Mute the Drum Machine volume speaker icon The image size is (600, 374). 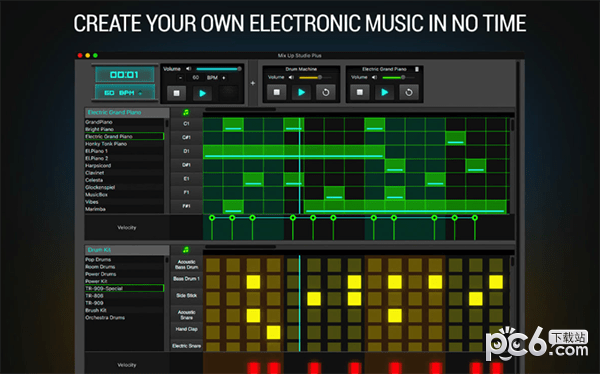tap(291, 77)
